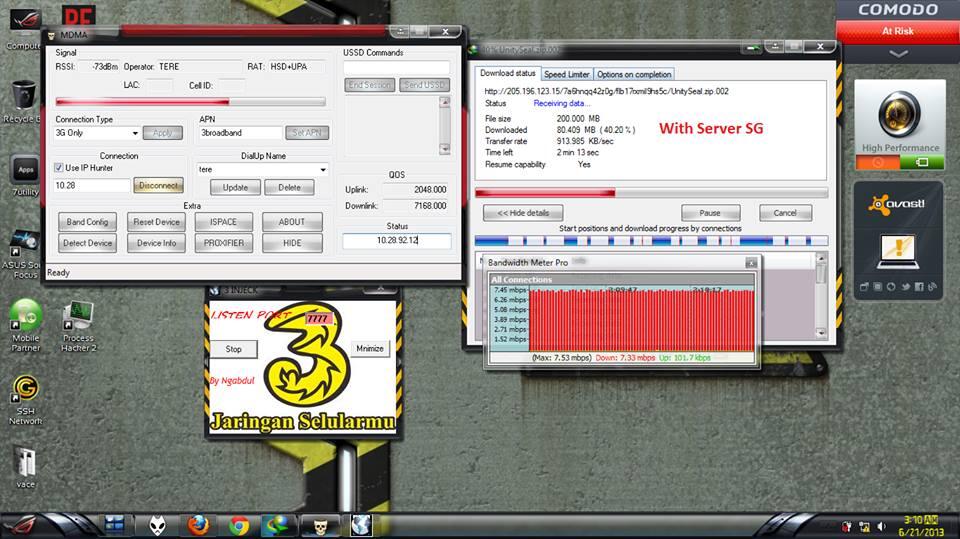
Task: Click the Status field showing 10.28.92.12
Action: tap(397, 241)
